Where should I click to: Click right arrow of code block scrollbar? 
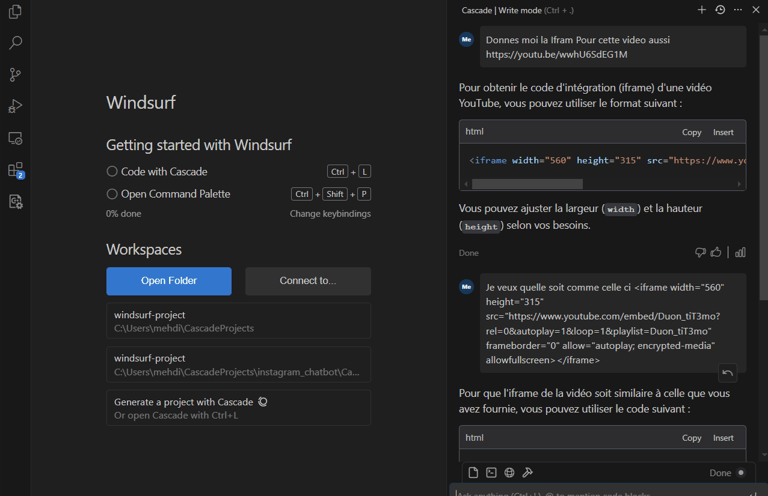pos(739,184)
